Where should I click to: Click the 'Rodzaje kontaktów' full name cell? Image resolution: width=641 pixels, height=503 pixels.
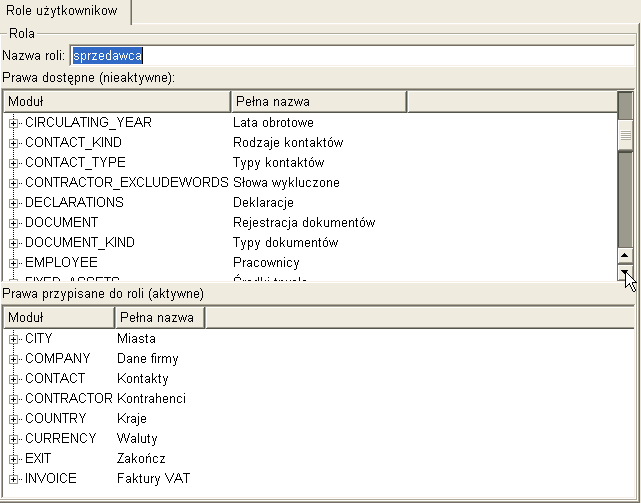coord(288,143)
